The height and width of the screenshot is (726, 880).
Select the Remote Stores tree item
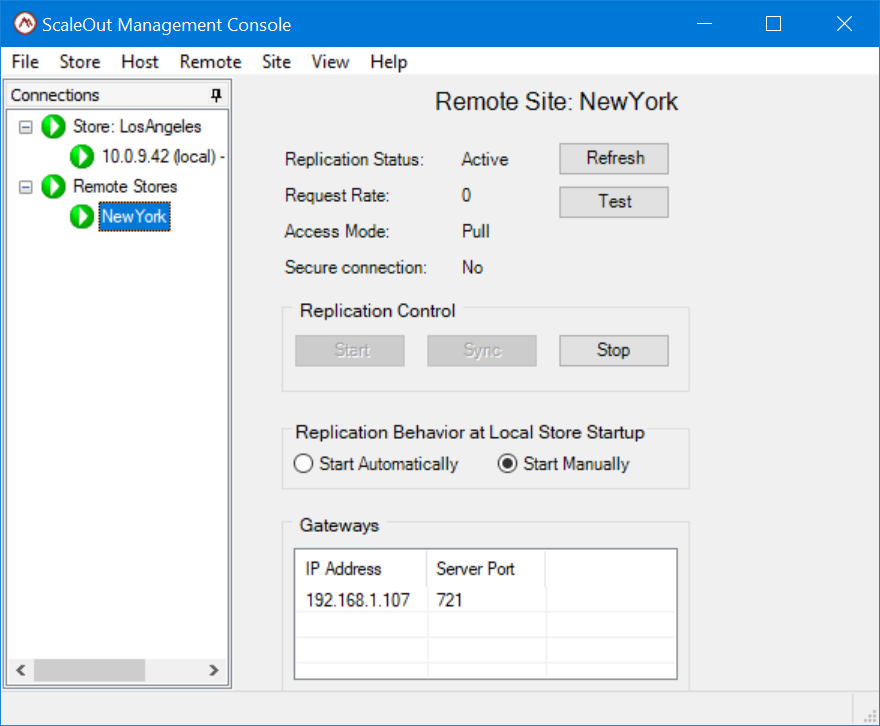click(x=125, y=187)
